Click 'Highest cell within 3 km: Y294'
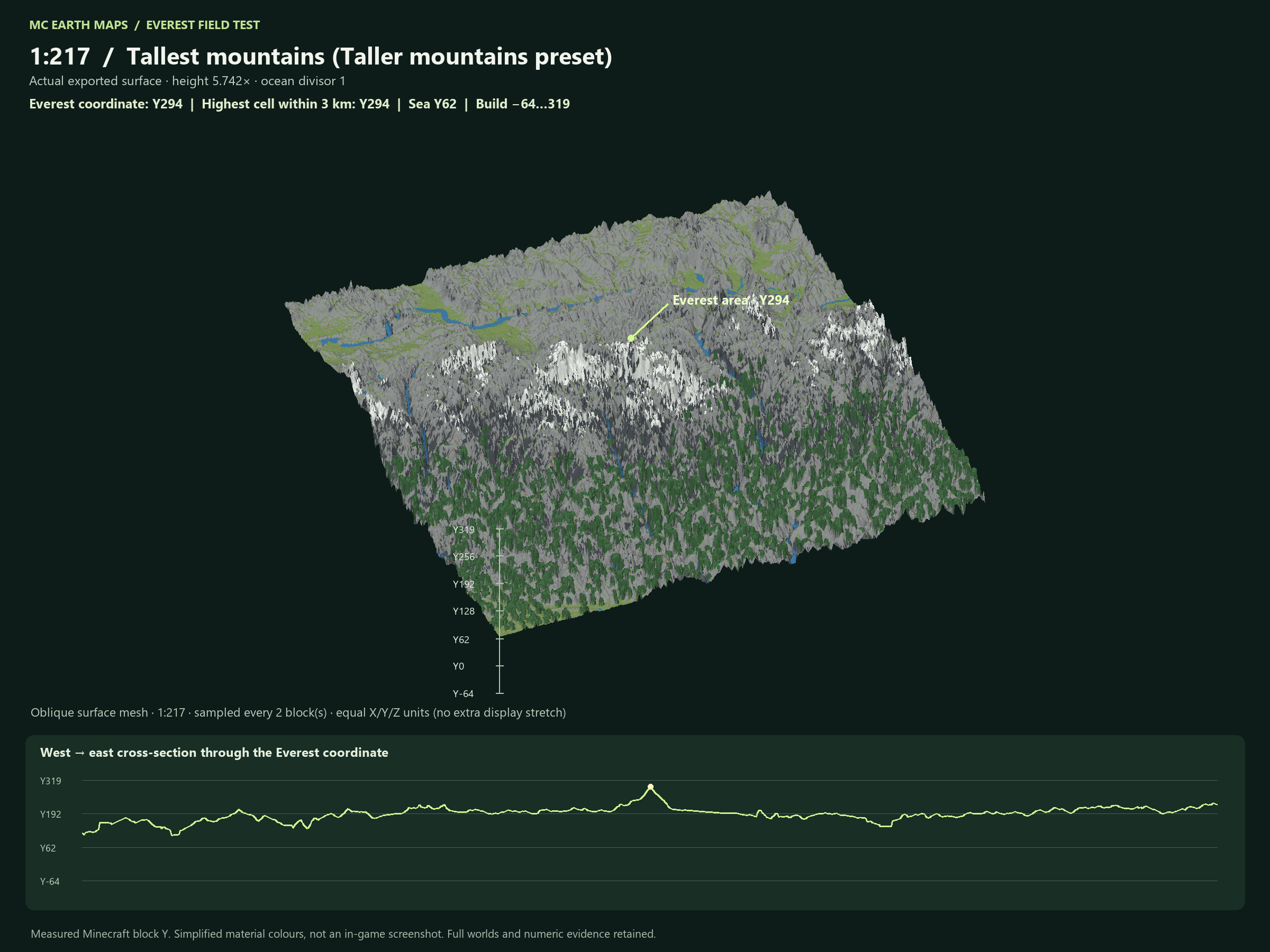The height and width of the screenshot is (952, 1270). (295, 104)
